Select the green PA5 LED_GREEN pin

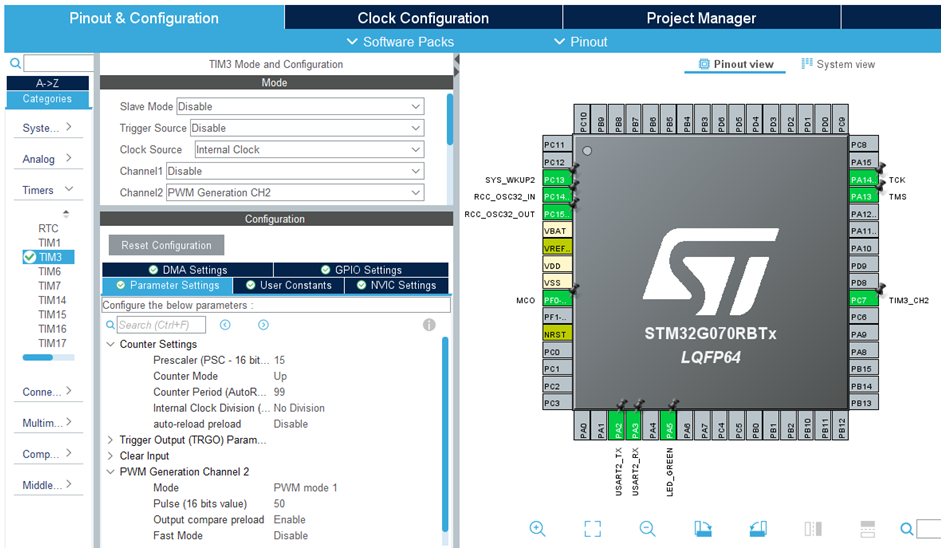point(668,425)
